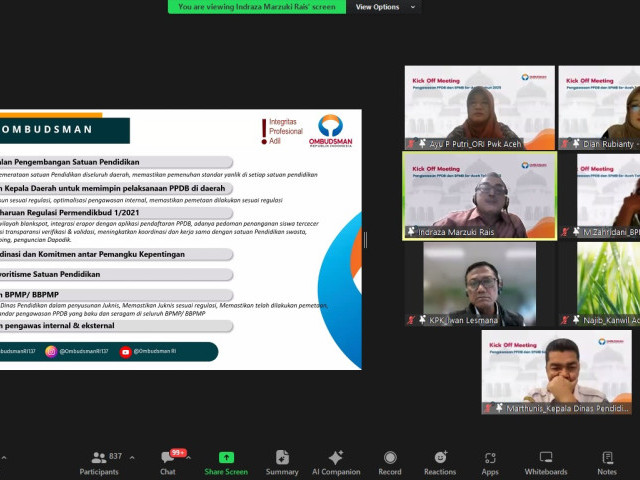The image size is (640, 480).
Task: Open the Participants panel
Action: point(99,462)
